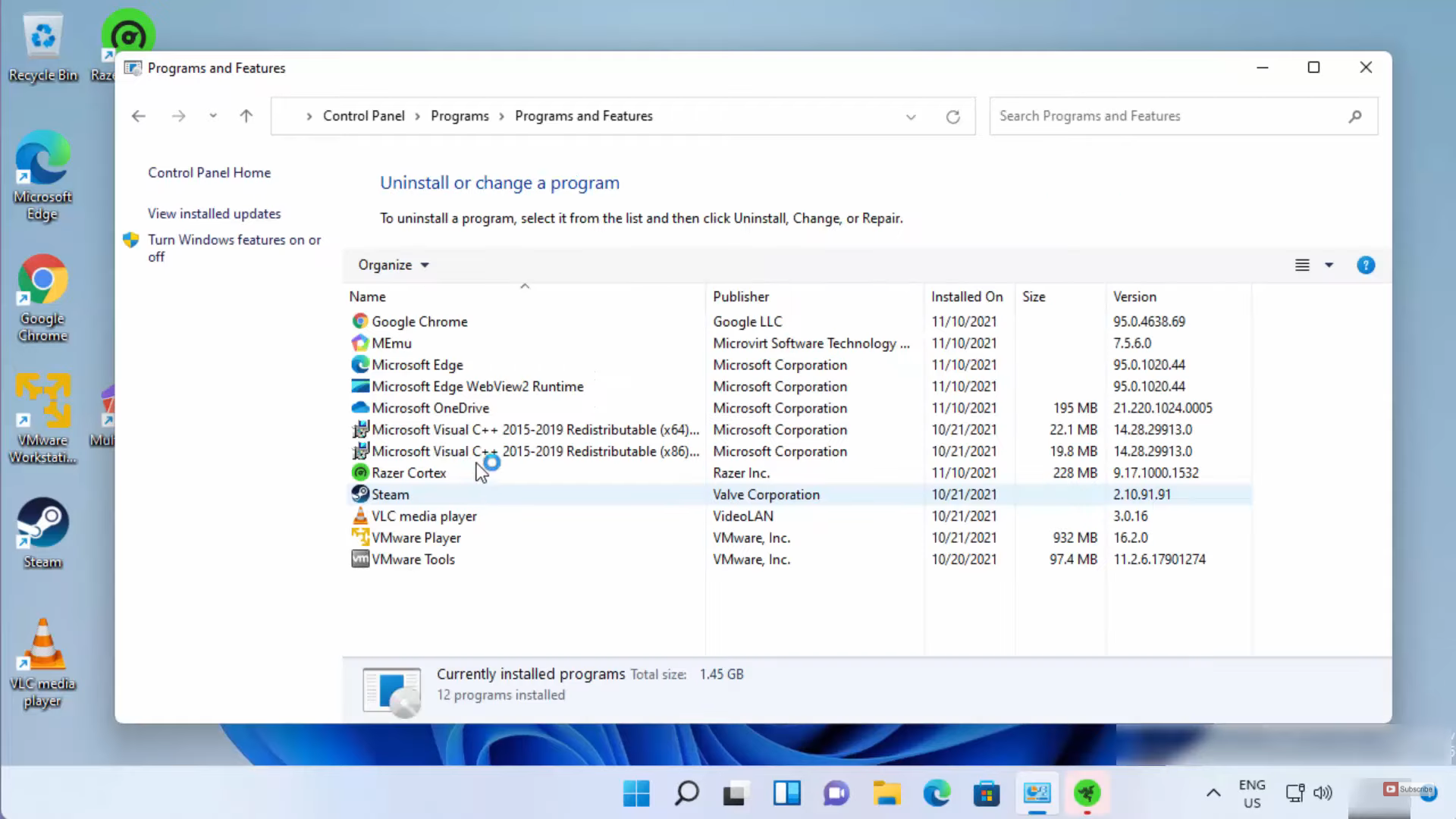Screen dimensions: 1456x819
Task: Go to the Control Panel Home link
Action: (209, 173)
